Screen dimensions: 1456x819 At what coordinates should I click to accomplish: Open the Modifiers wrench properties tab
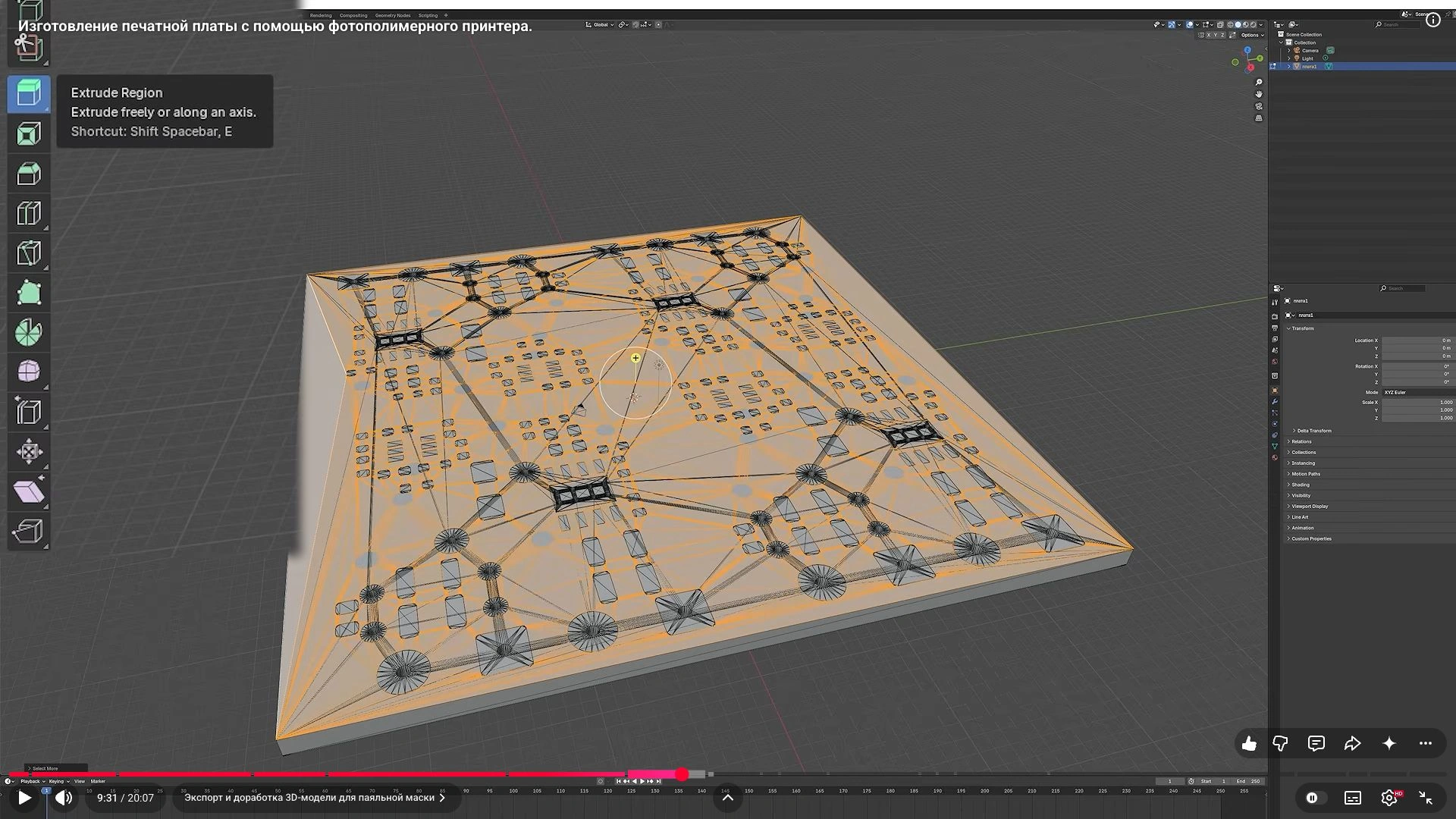tap(1275, 402)
